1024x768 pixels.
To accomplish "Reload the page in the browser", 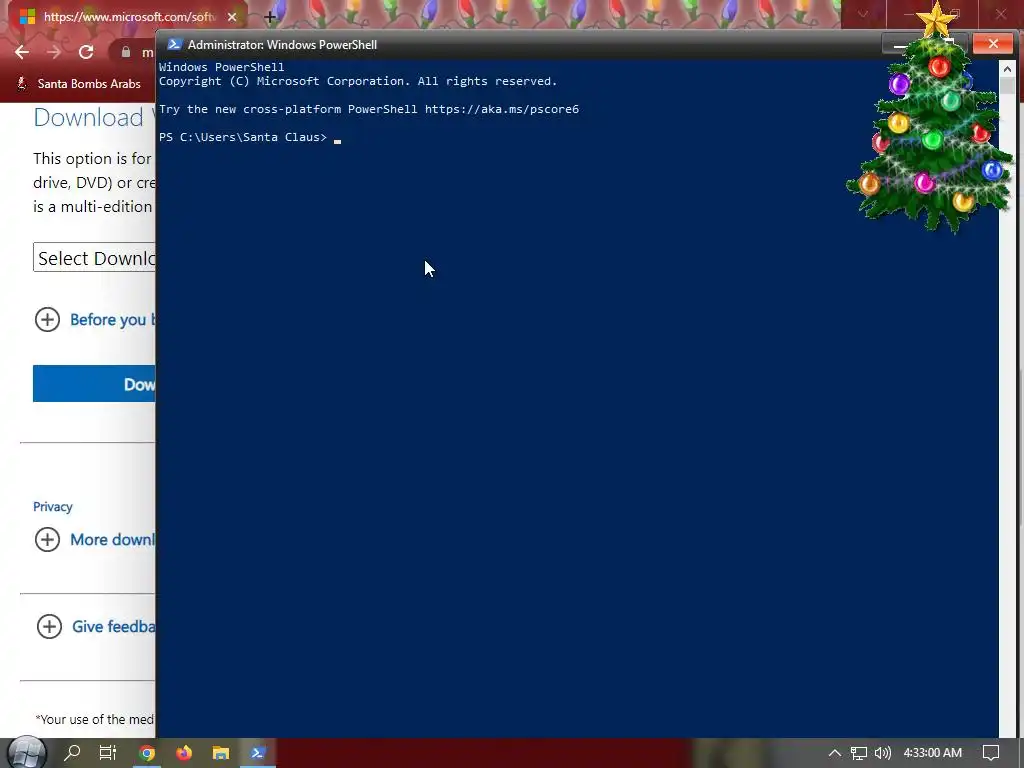I will [86, 52].
